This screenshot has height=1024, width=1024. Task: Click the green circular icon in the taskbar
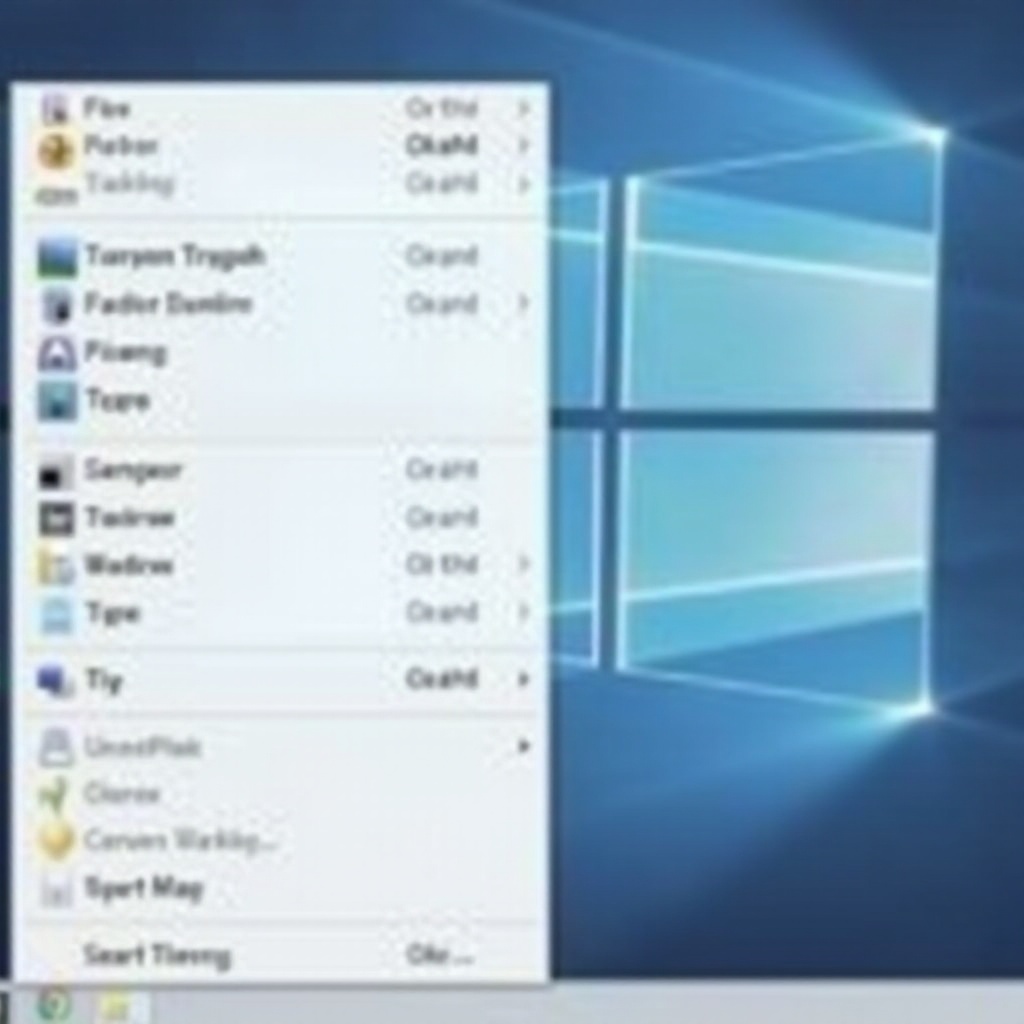click(x=54, y=1005)
